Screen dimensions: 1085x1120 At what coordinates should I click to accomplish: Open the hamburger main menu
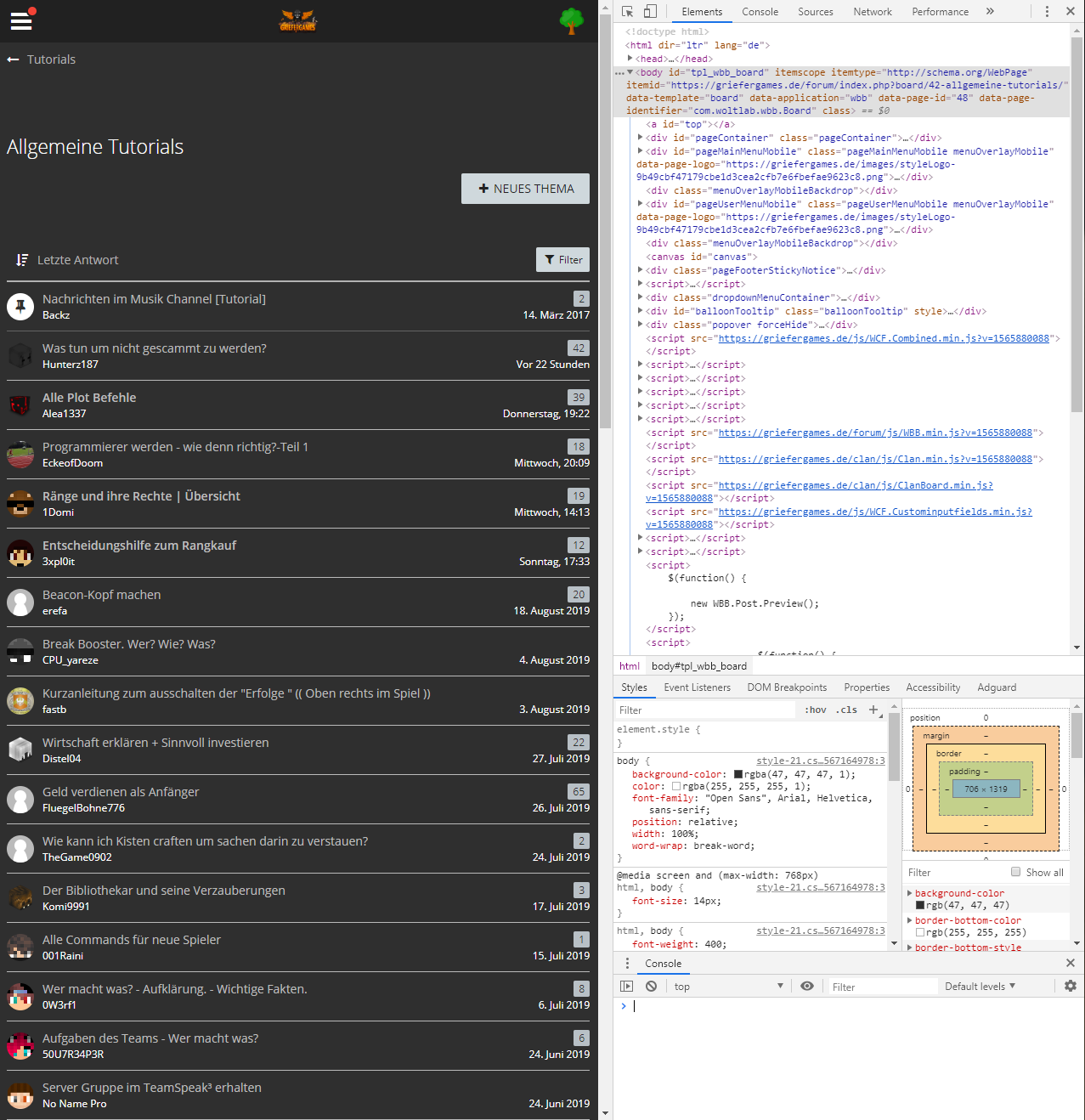[x=21, y=21]
